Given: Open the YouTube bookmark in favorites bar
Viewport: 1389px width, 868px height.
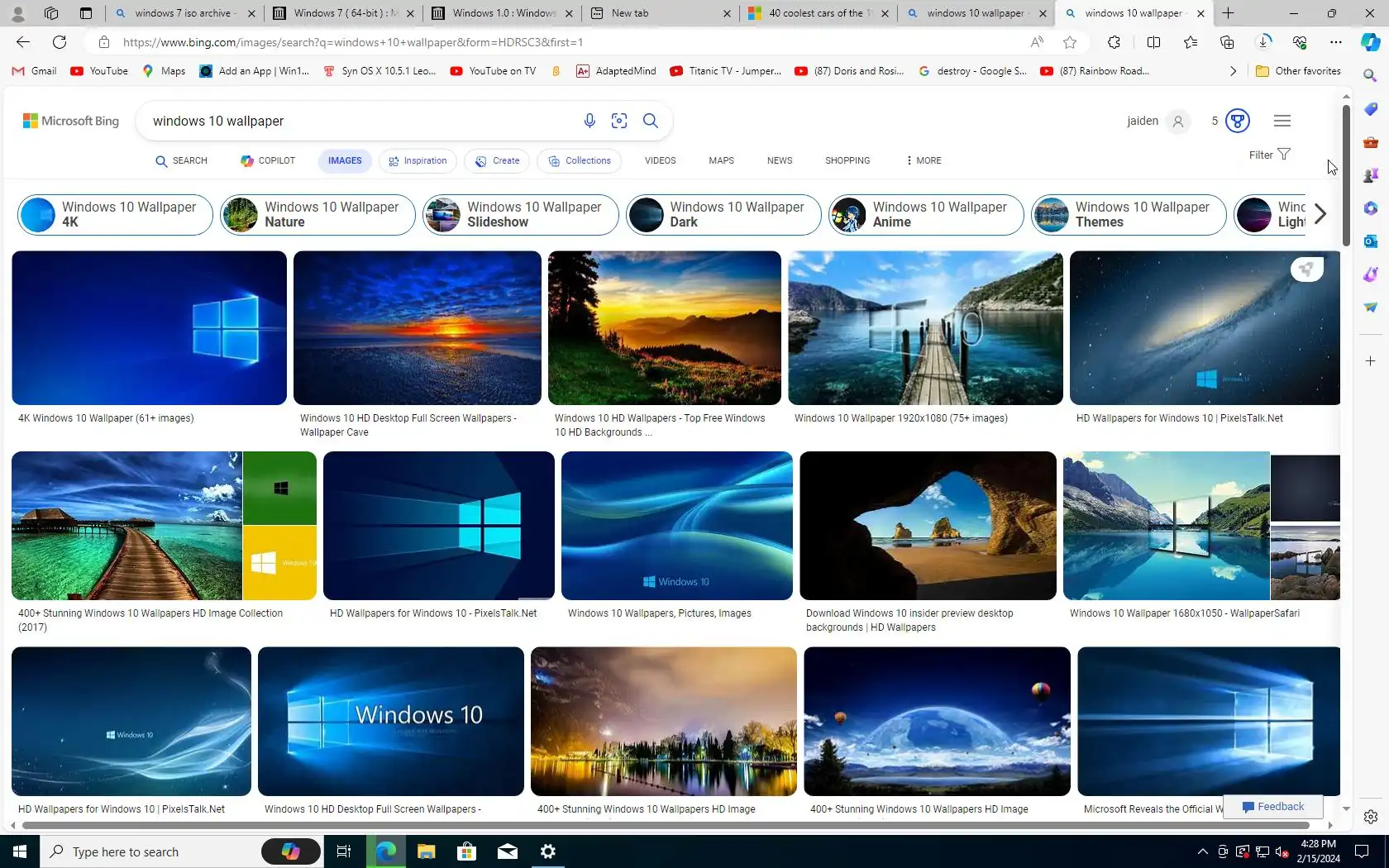Looking at the screenshot, I should tap(99, 71).
